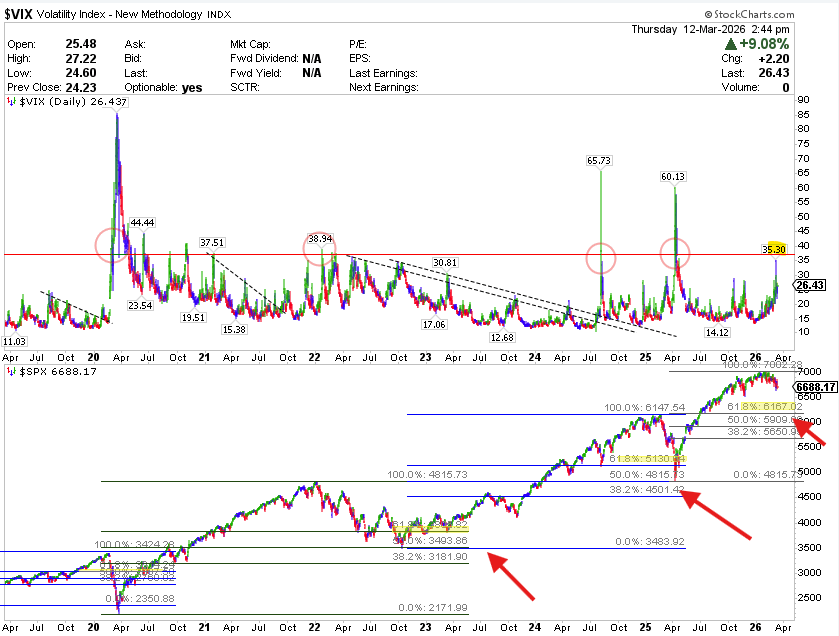Click the '61.8%: 6167.02' Fibonacci label

click(765, 407)
